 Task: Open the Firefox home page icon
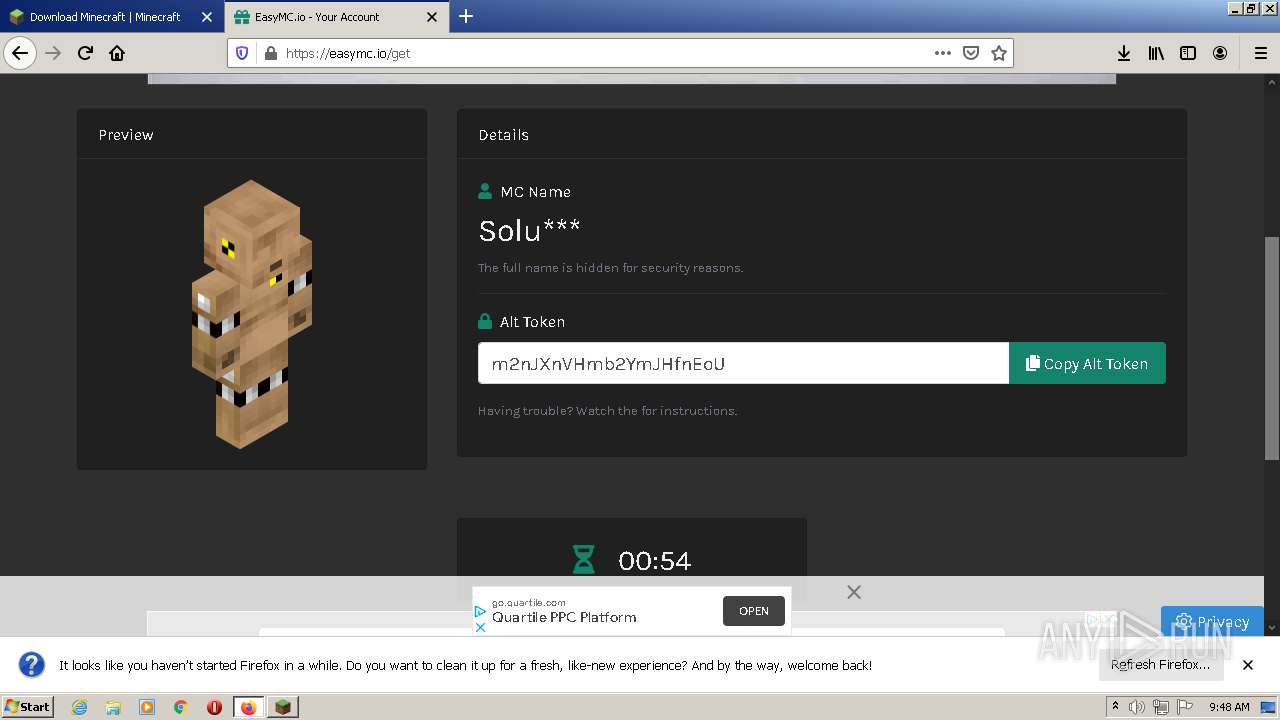tap(117, 53)
